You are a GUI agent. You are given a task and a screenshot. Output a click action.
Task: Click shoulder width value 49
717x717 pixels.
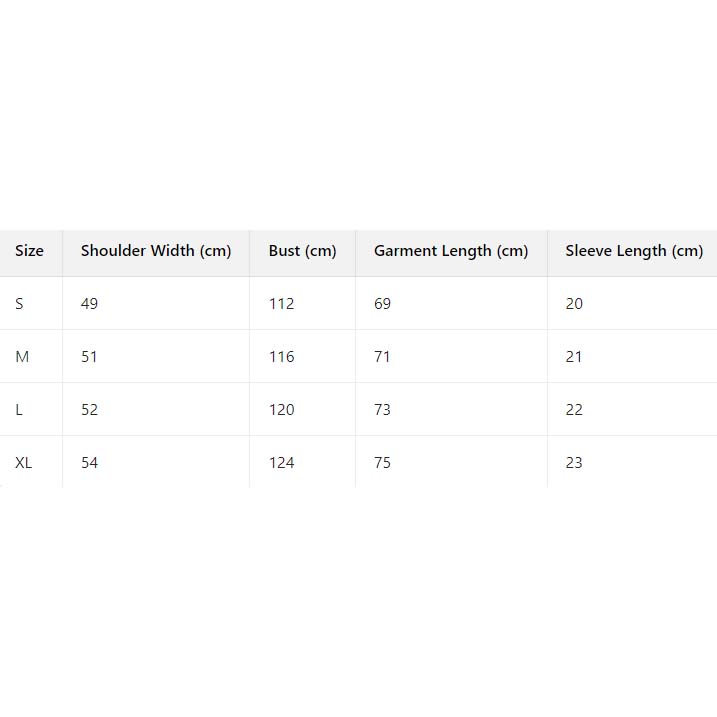point(90,304)
